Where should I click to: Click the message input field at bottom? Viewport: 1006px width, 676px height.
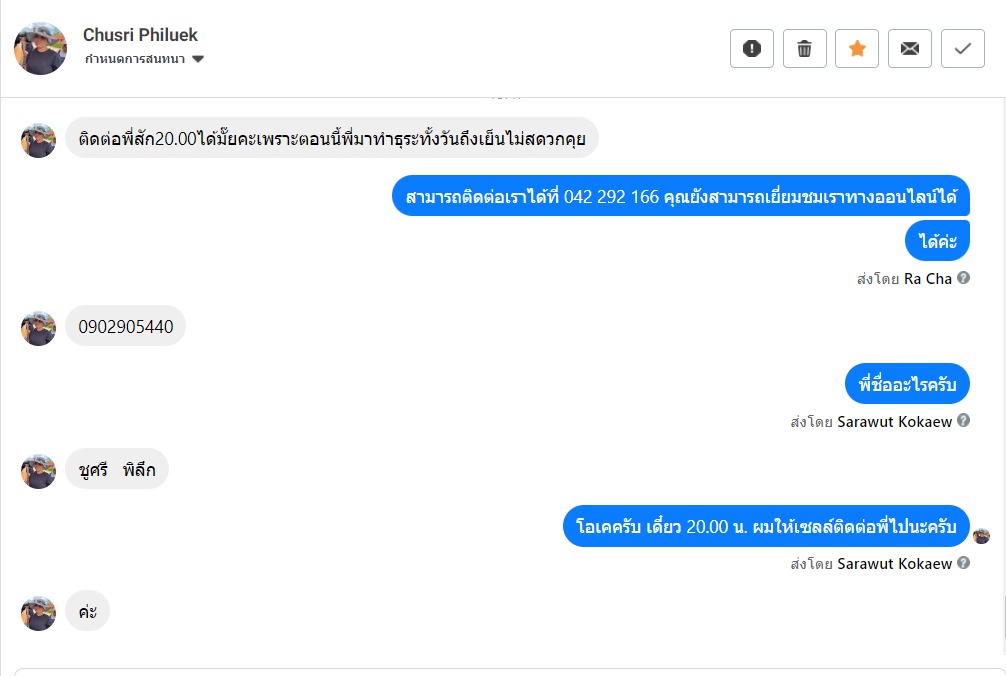coord(500,670)
